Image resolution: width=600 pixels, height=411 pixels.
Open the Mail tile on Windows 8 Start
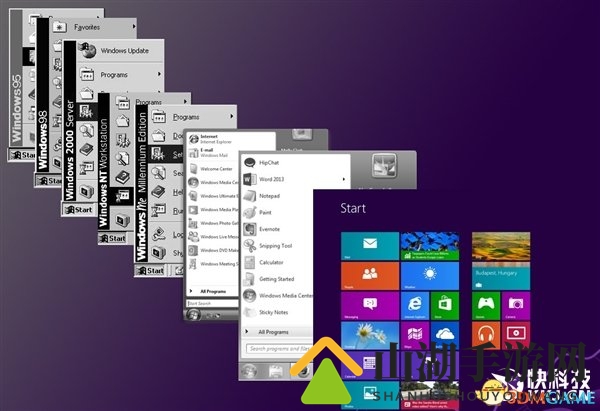coord(370,246)
